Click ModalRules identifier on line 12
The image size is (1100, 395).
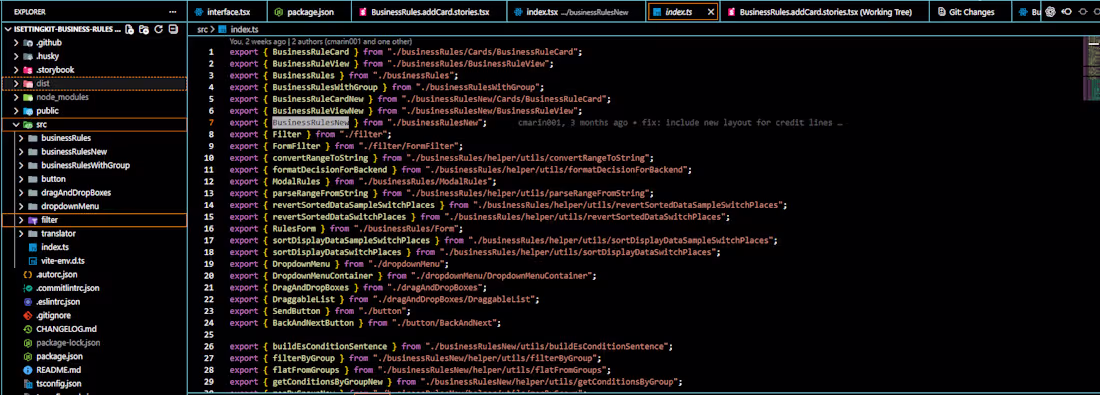[x=296, y=182]
